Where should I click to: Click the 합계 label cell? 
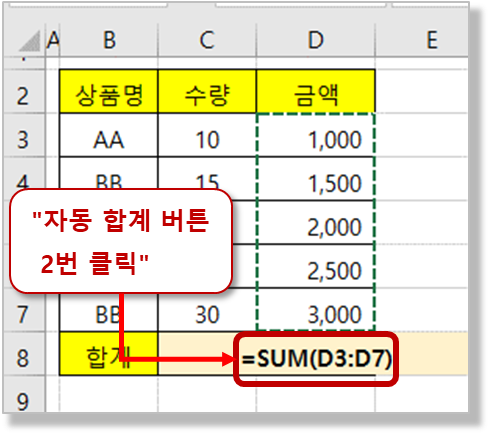point(109,354)
